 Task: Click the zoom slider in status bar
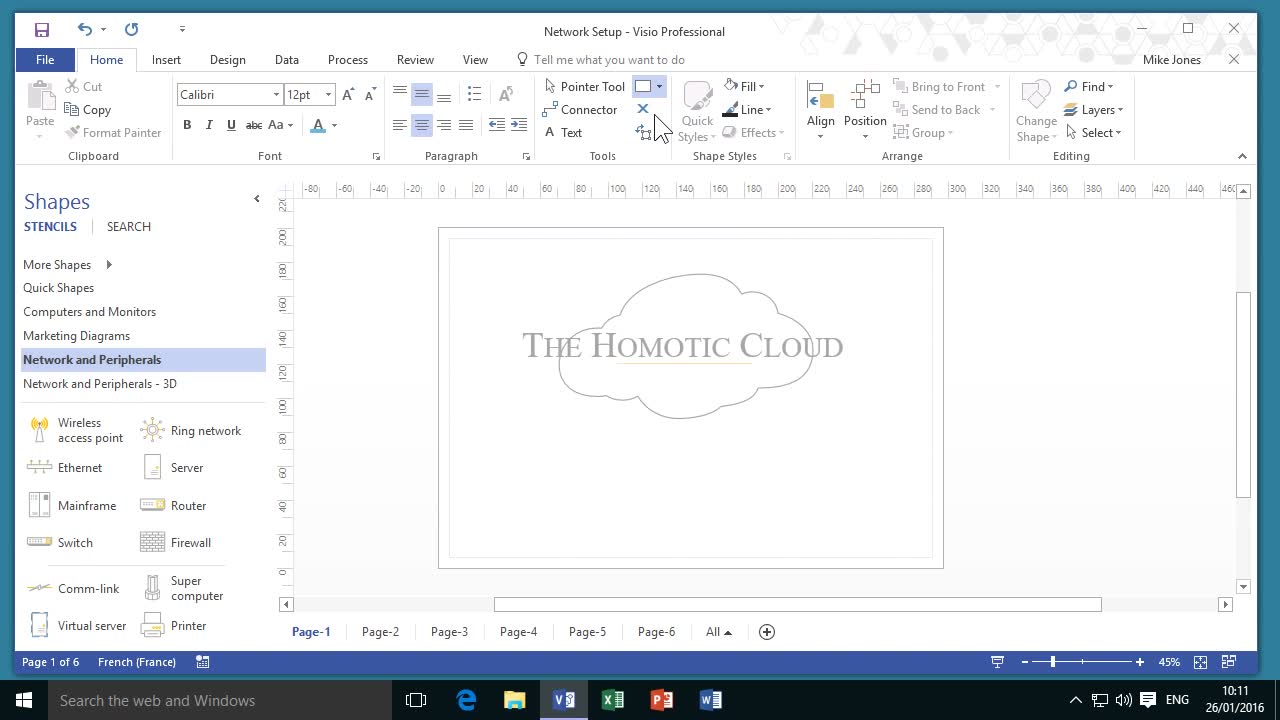pos(1053,662)
